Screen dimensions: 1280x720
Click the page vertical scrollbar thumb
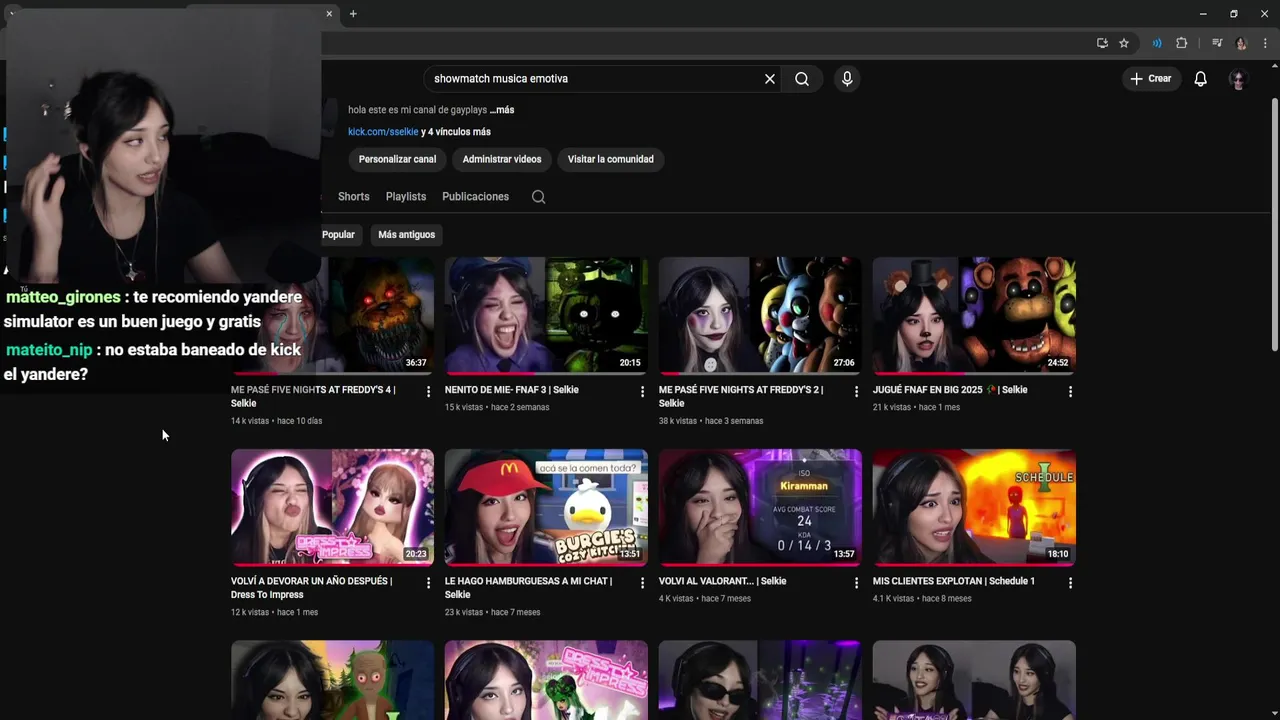click(1274, 225)
